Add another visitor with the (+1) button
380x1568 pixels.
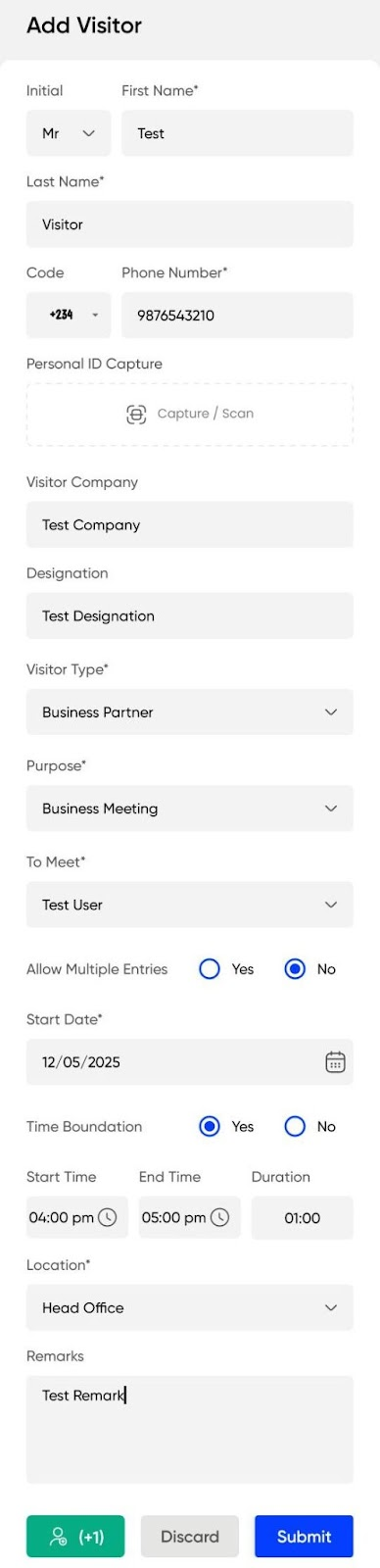click(x=75, y=1537)
